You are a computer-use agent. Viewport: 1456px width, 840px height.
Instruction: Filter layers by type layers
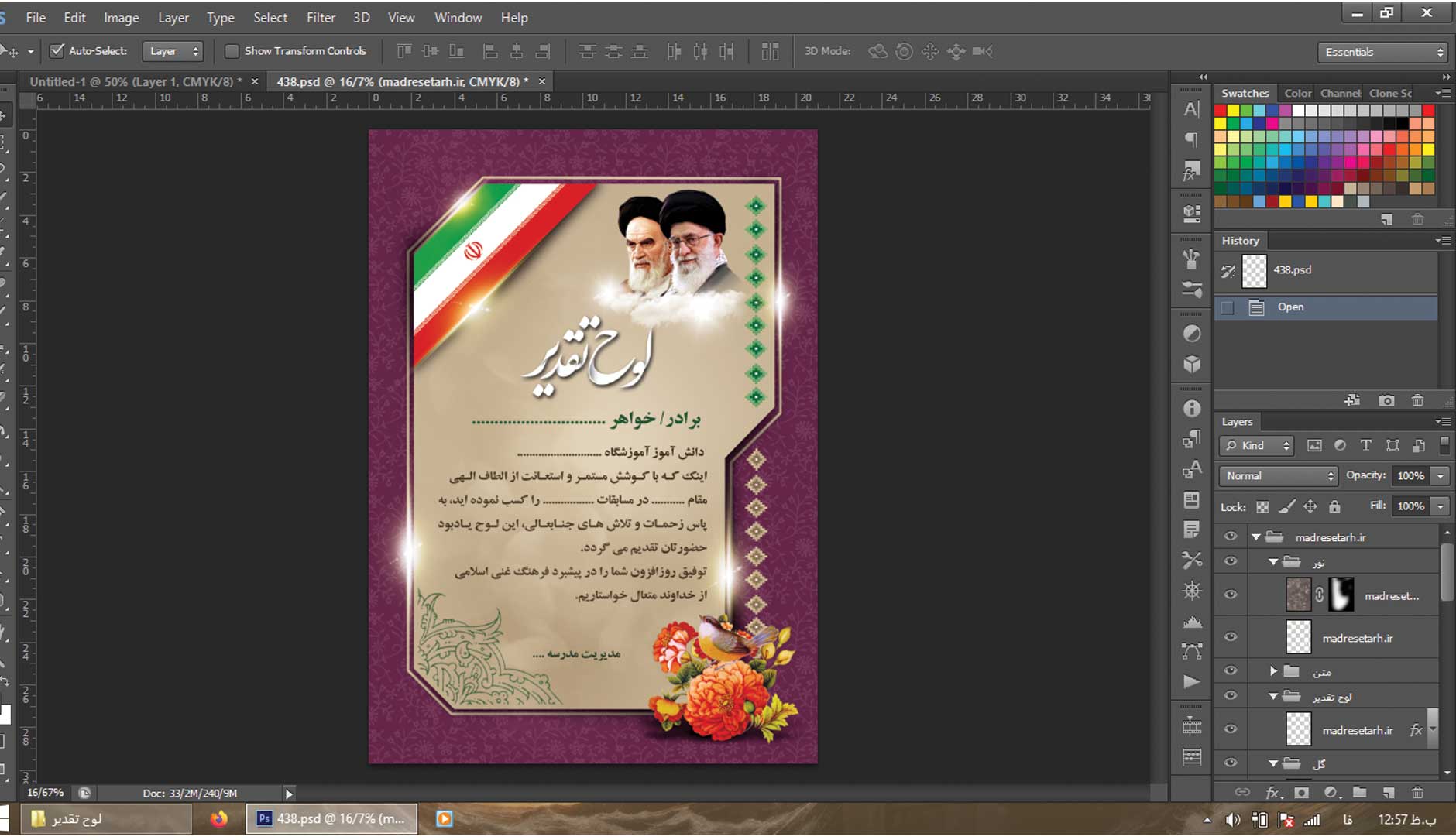click(1366, 445)
